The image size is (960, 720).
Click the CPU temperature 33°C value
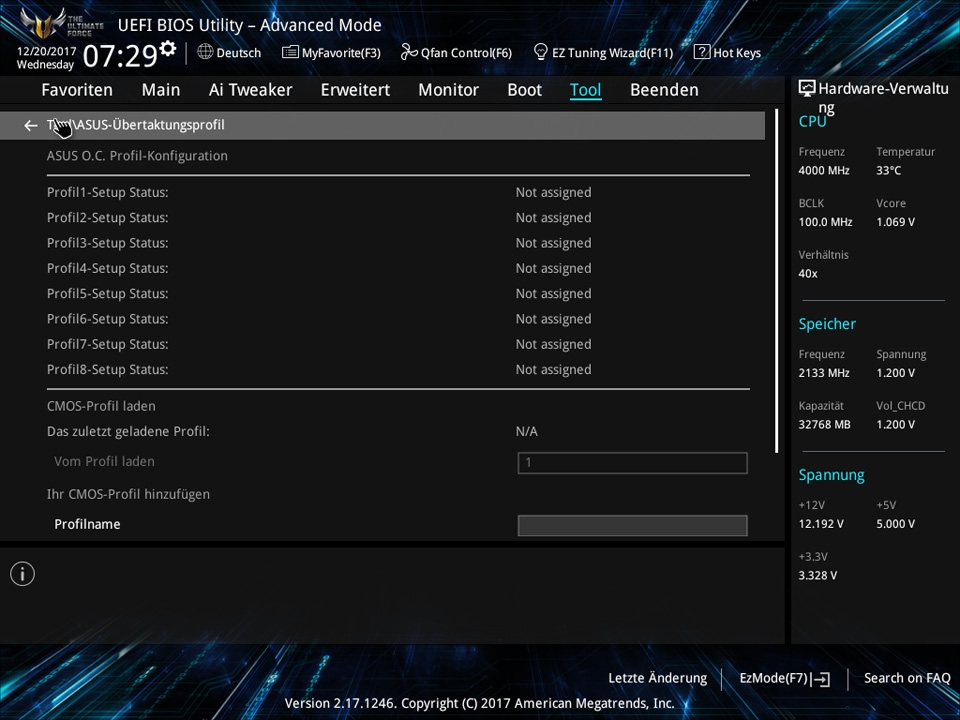(888, 171)
